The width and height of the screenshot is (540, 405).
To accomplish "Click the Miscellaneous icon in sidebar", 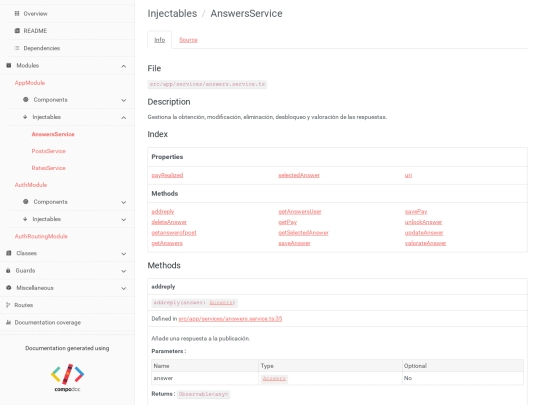I will (9, 288).
